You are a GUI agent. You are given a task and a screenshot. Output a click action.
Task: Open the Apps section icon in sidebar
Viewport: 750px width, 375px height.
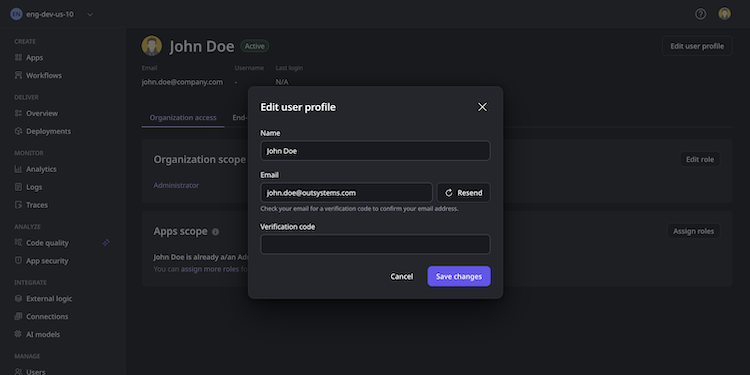click(x=18, y=57)
